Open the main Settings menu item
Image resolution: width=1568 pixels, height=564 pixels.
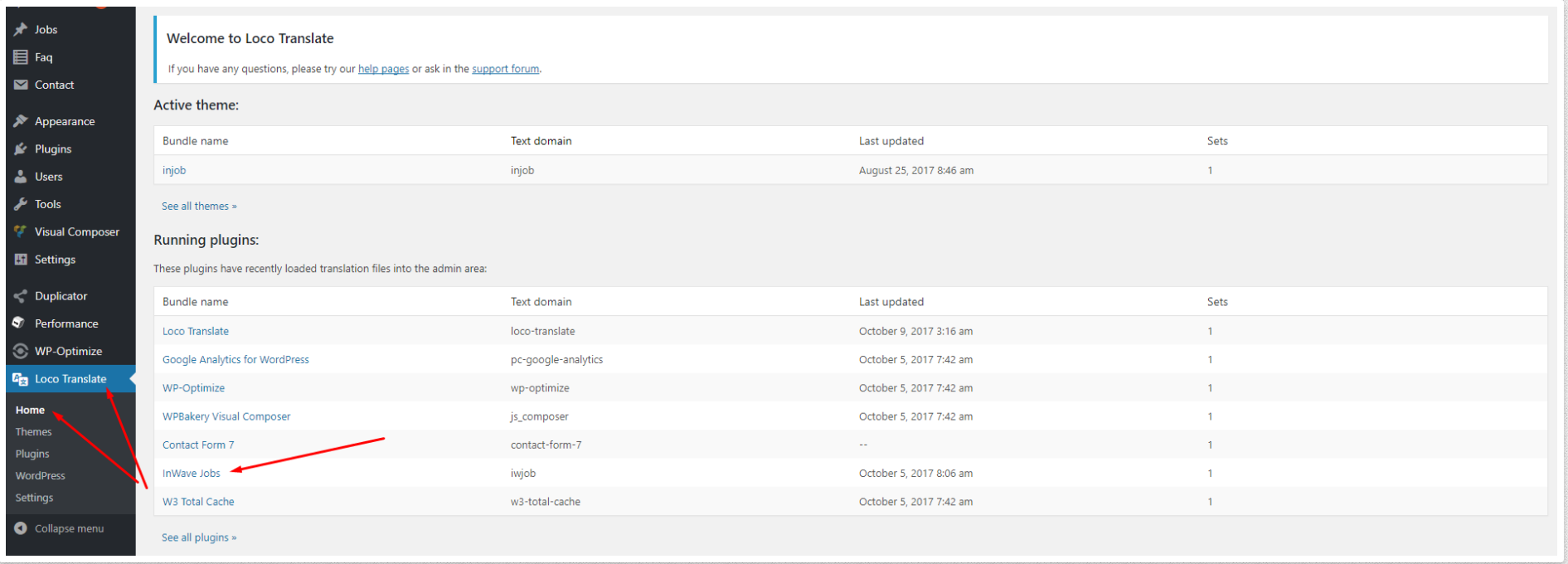point(56,260)
